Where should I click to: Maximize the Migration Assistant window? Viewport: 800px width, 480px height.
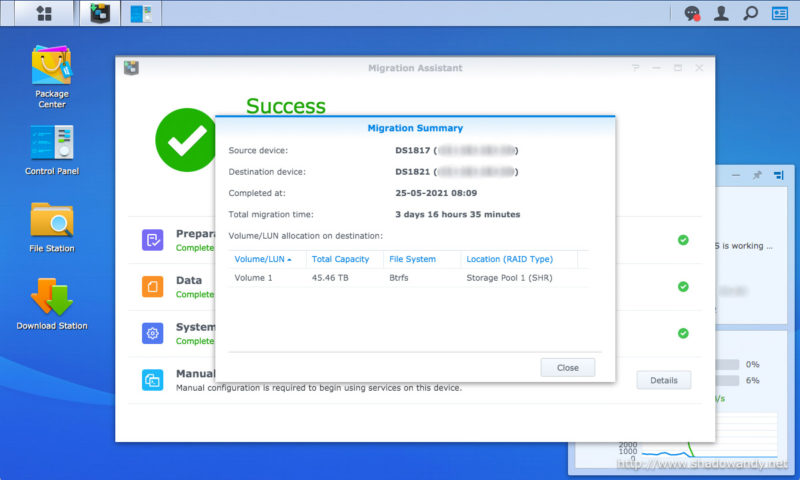pyautogui.click(x=678, y=68)
